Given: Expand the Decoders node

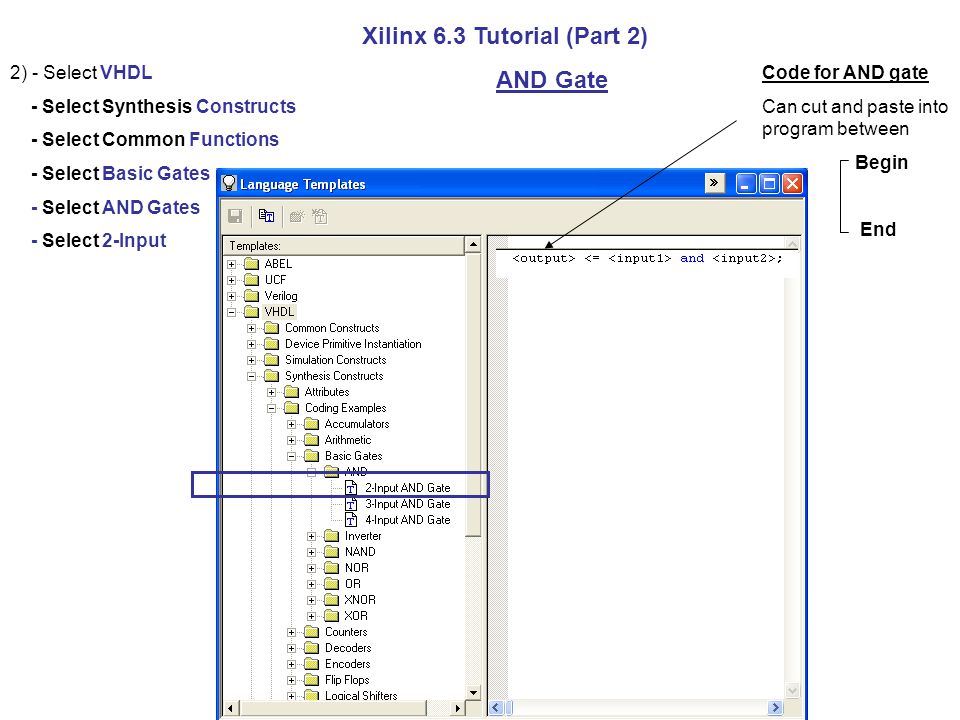Looking at the screenshot, I should 291,648.
